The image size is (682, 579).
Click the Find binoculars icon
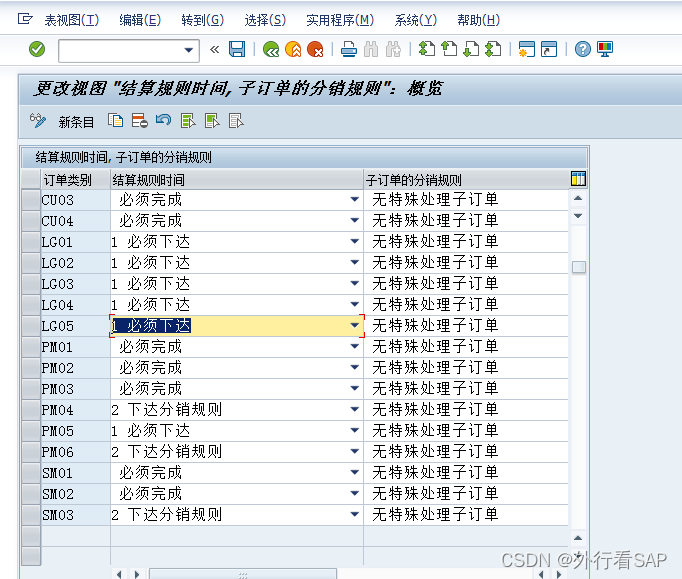(x=371, y=49)
